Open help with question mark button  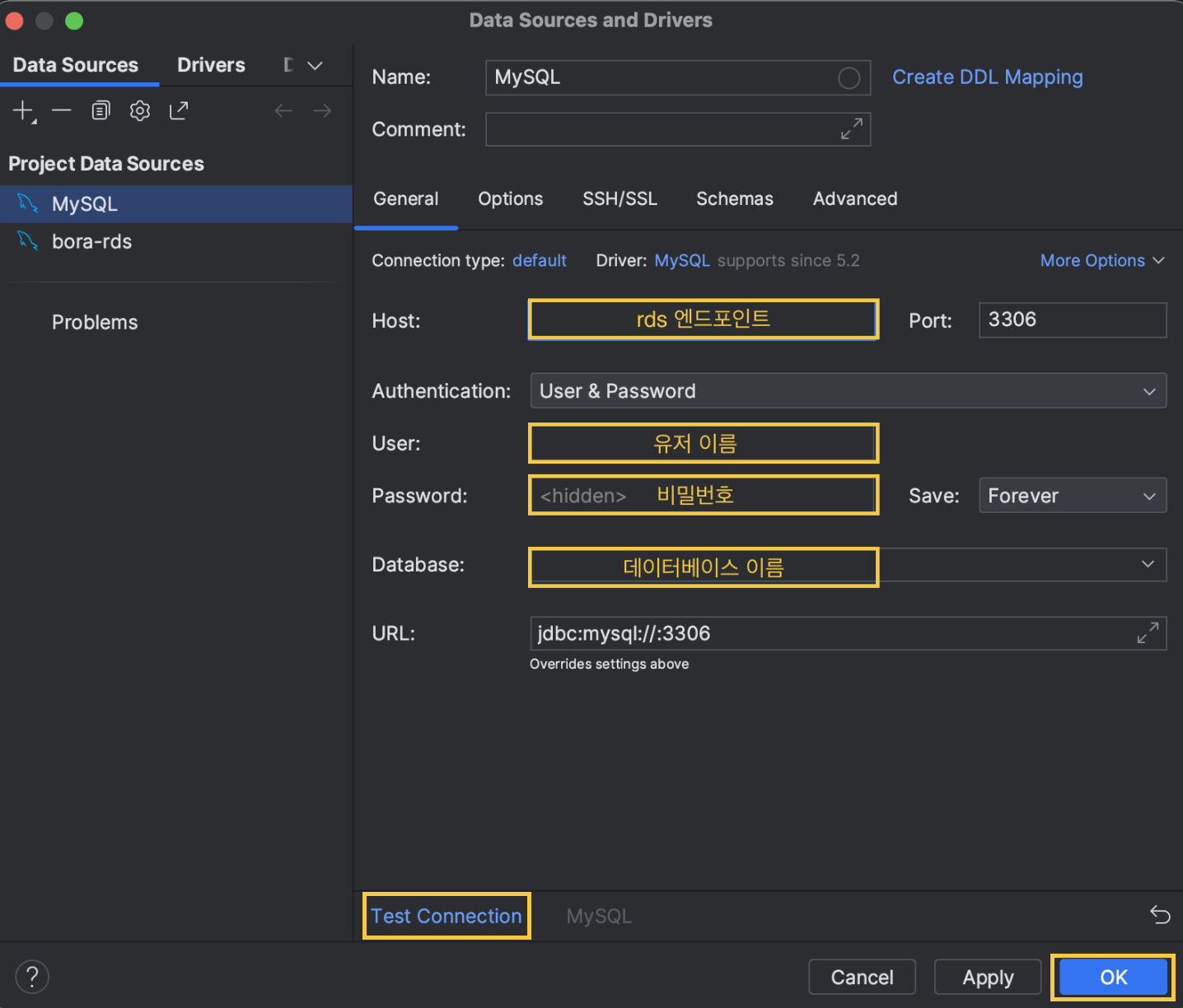32,978
